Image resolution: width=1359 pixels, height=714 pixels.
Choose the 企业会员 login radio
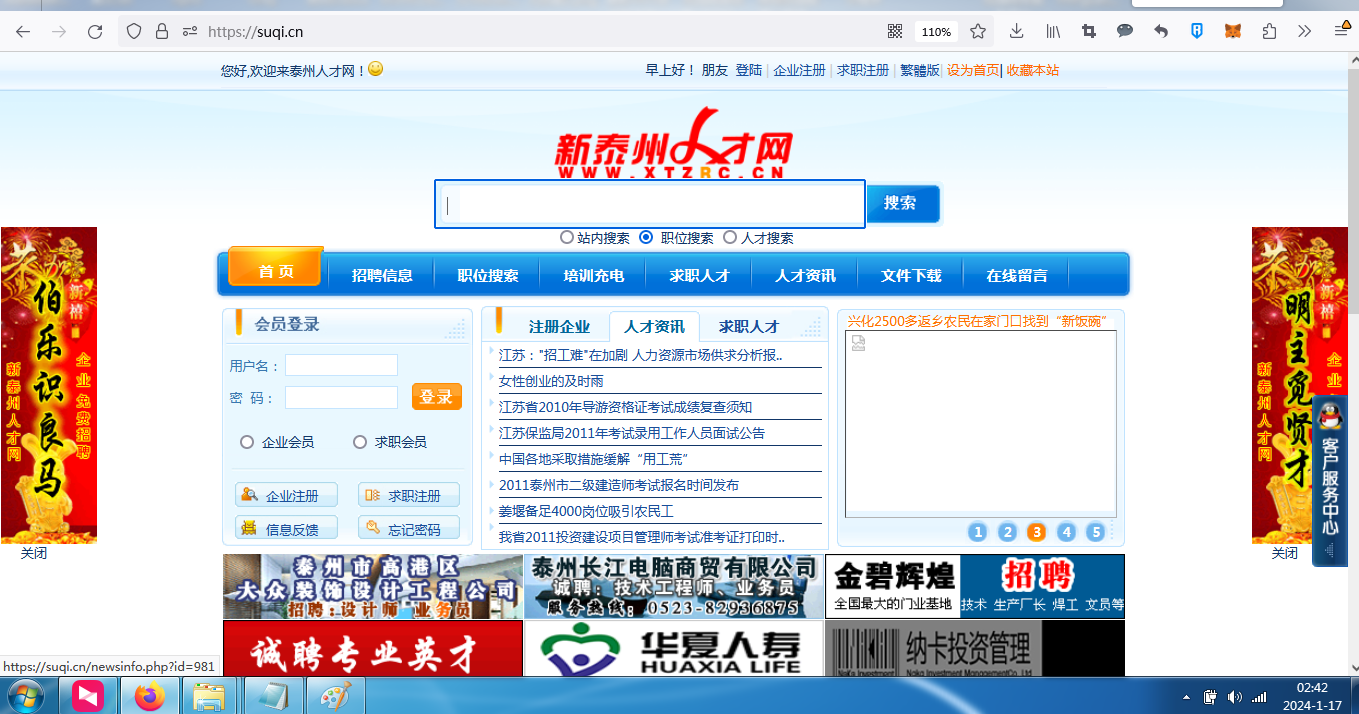tap(247, 442)
